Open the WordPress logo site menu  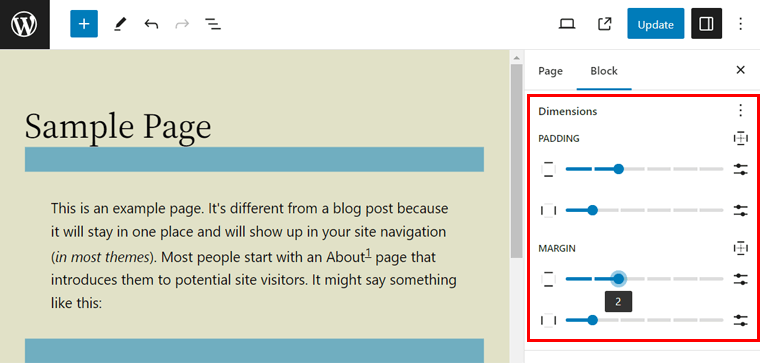pos(24,24)
